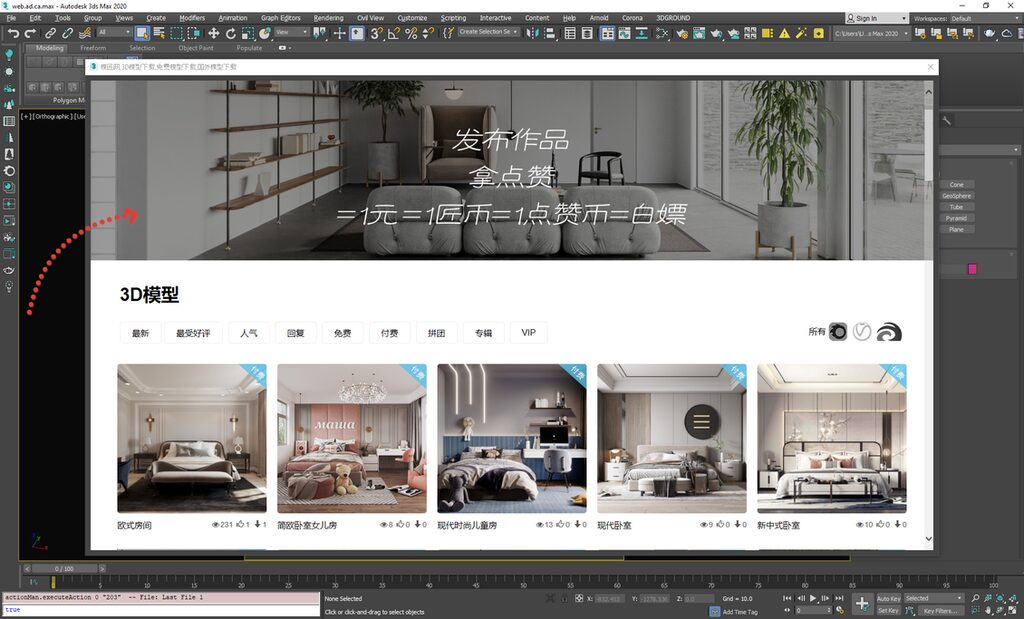Toggle Angle Snap icon
1024x619 pixels.
pos(393,33)
